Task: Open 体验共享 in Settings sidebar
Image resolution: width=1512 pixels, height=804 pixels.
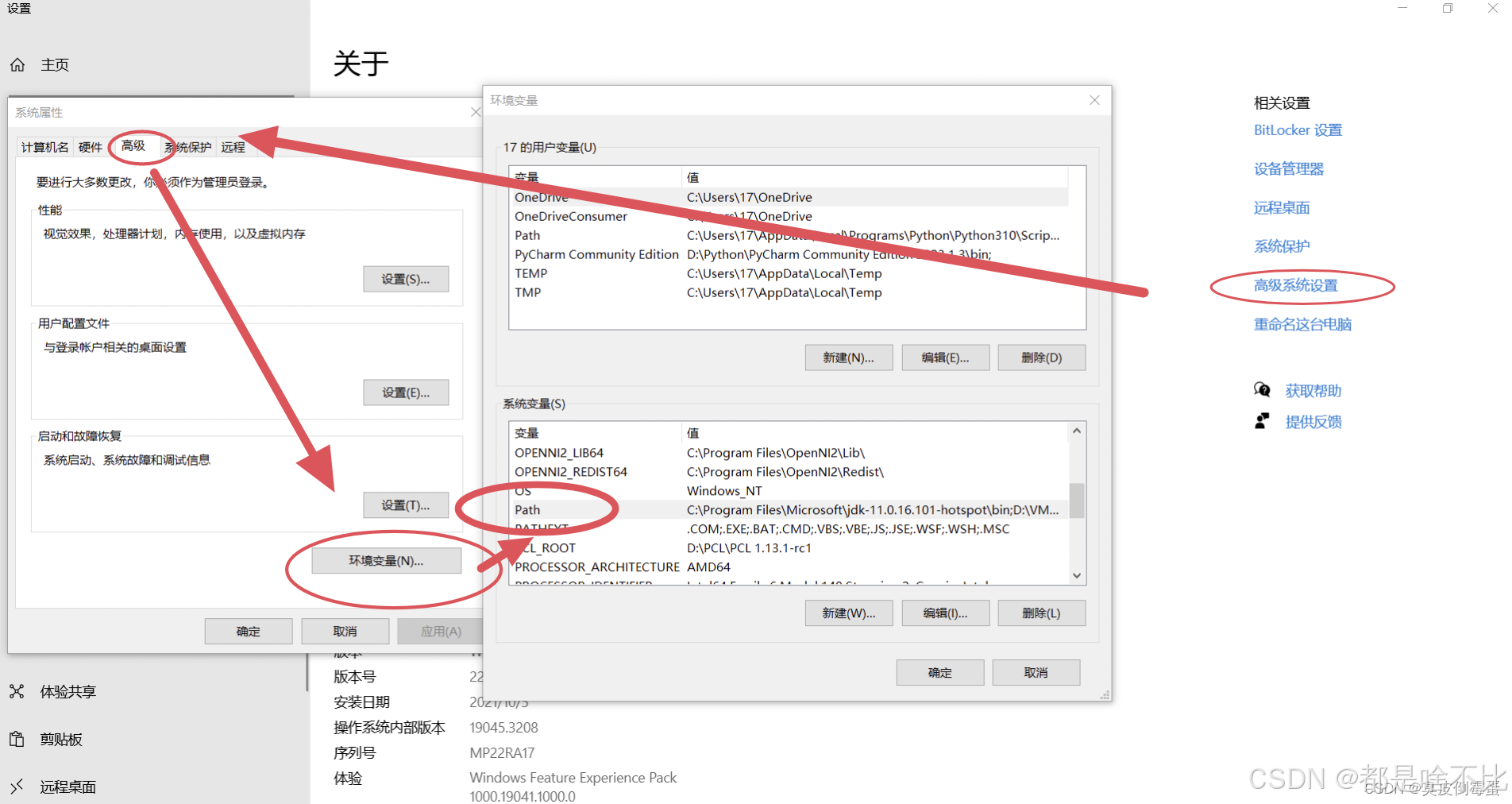Action: [68, 691]
